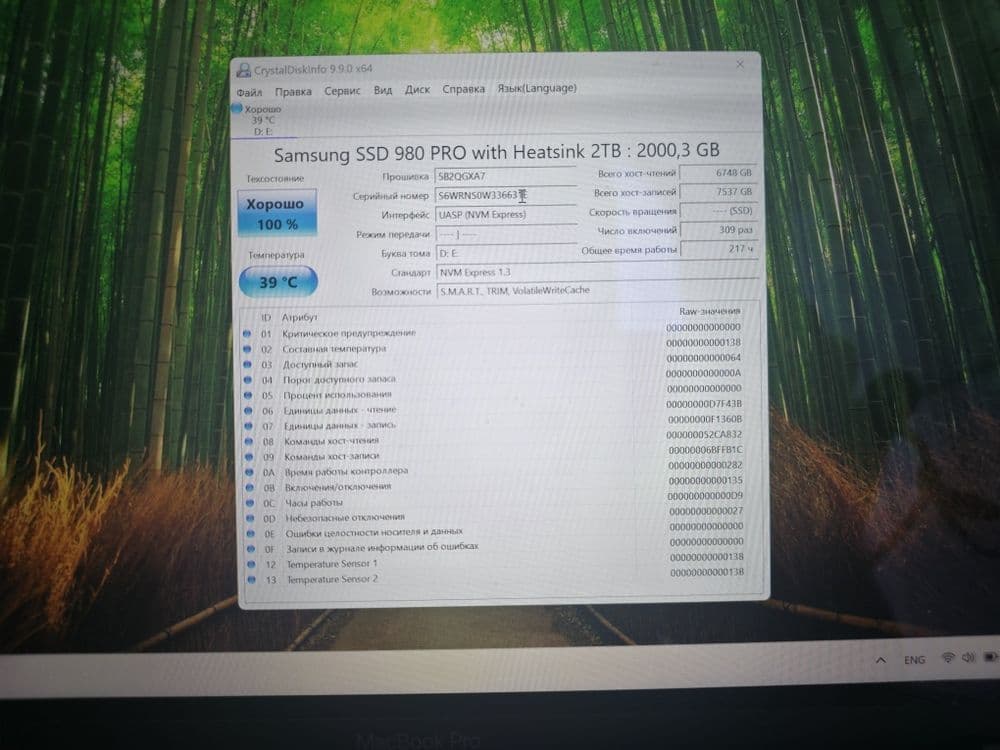The height and width of the screenshot is (750, 1000).
Task: Click the battery tray icon
Action: (x=990, y=656)
